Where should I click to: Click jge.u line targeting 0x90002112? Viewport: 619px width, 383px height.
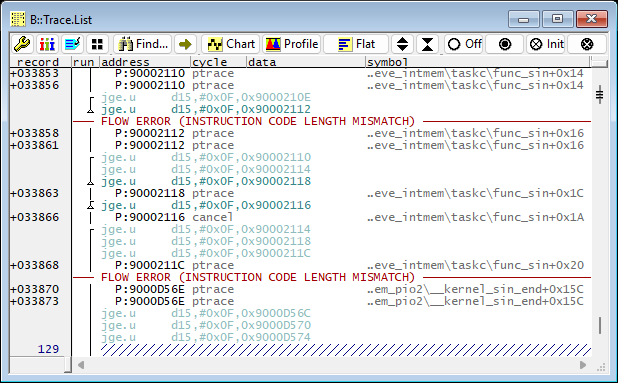pos(206,109)
